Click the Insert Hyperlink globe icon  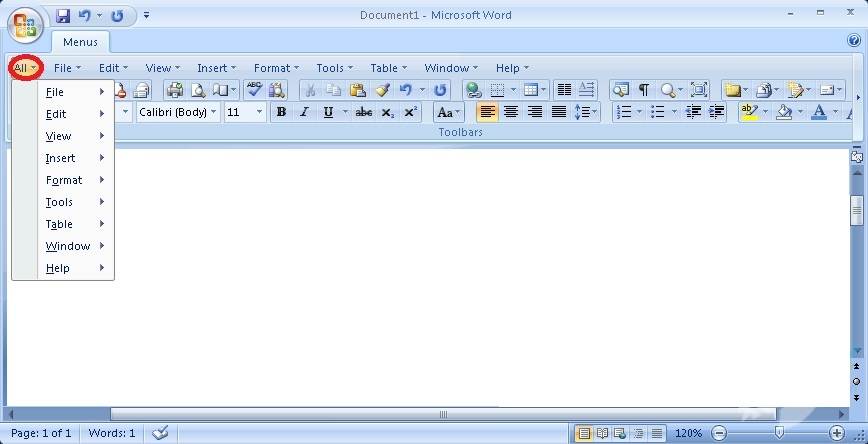click(473, 90)
